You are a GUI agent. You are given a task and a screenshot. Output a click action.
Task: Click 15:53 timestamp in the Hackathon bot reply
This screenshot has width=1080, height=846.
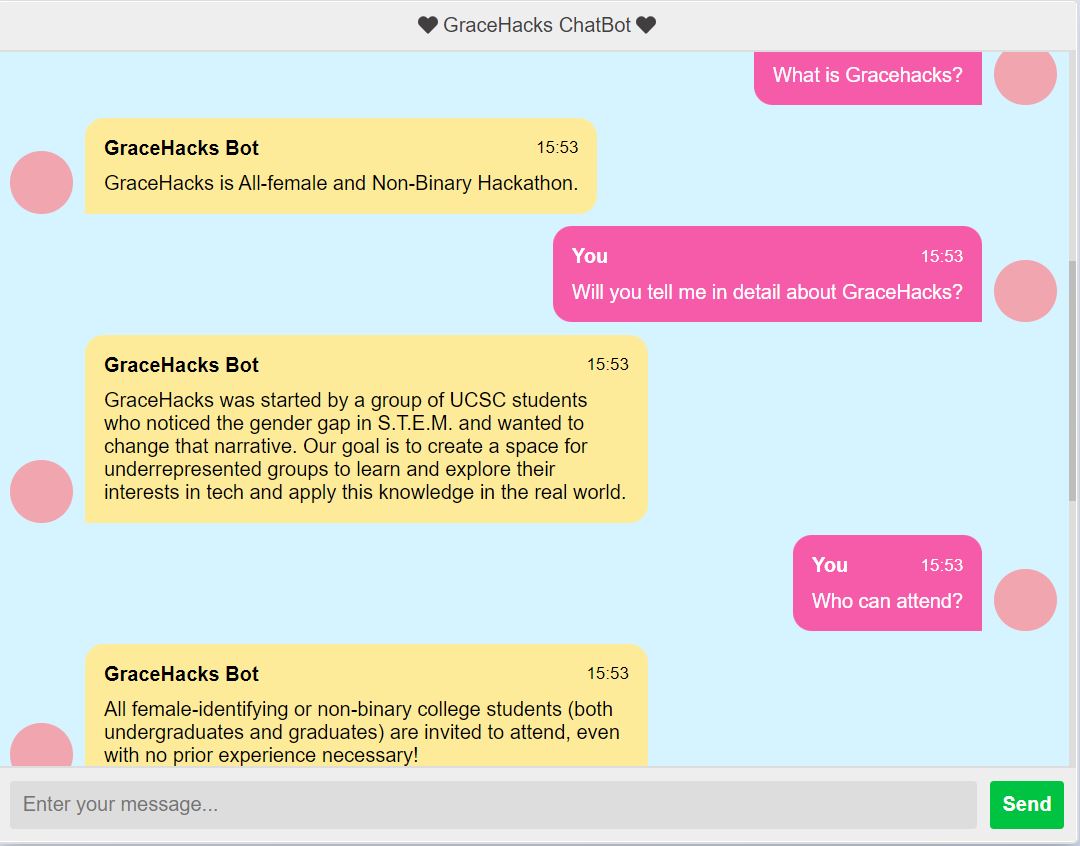557,147
